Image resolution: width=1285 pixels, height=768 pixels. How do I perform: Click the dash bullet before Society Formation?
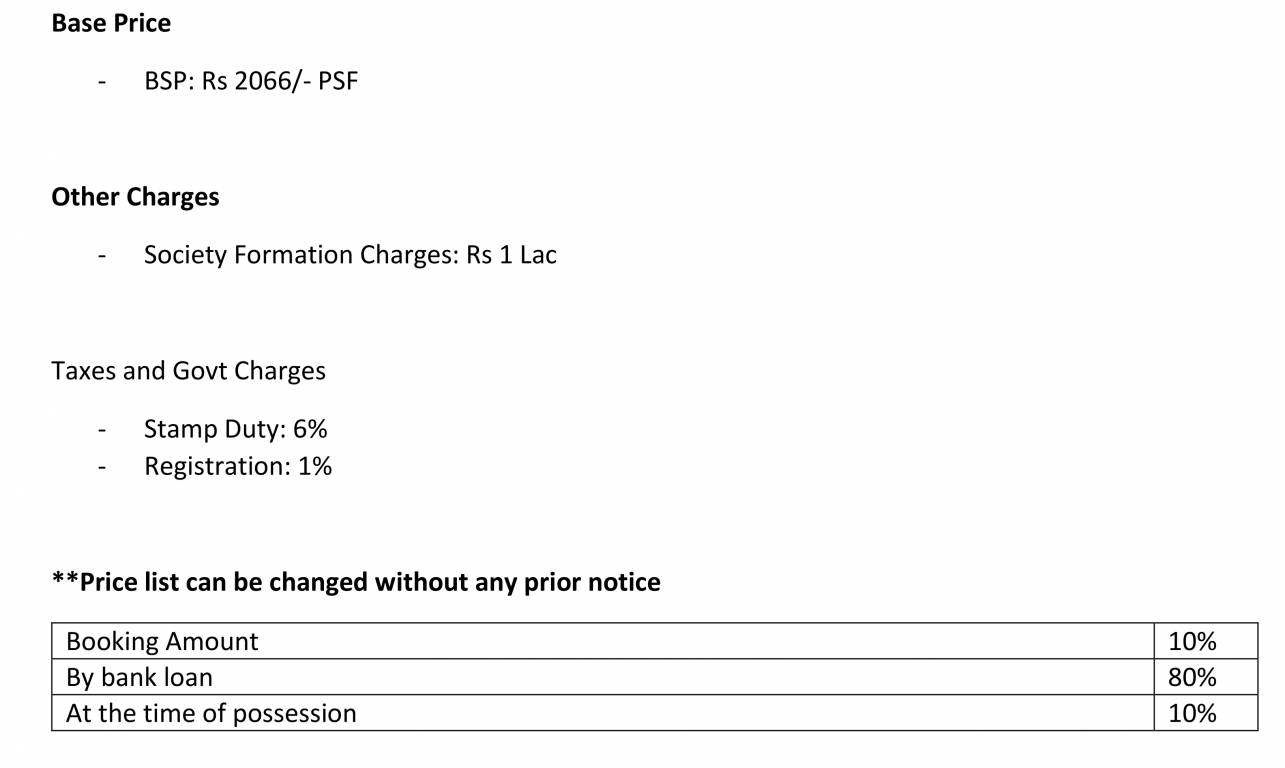[102, 257]
